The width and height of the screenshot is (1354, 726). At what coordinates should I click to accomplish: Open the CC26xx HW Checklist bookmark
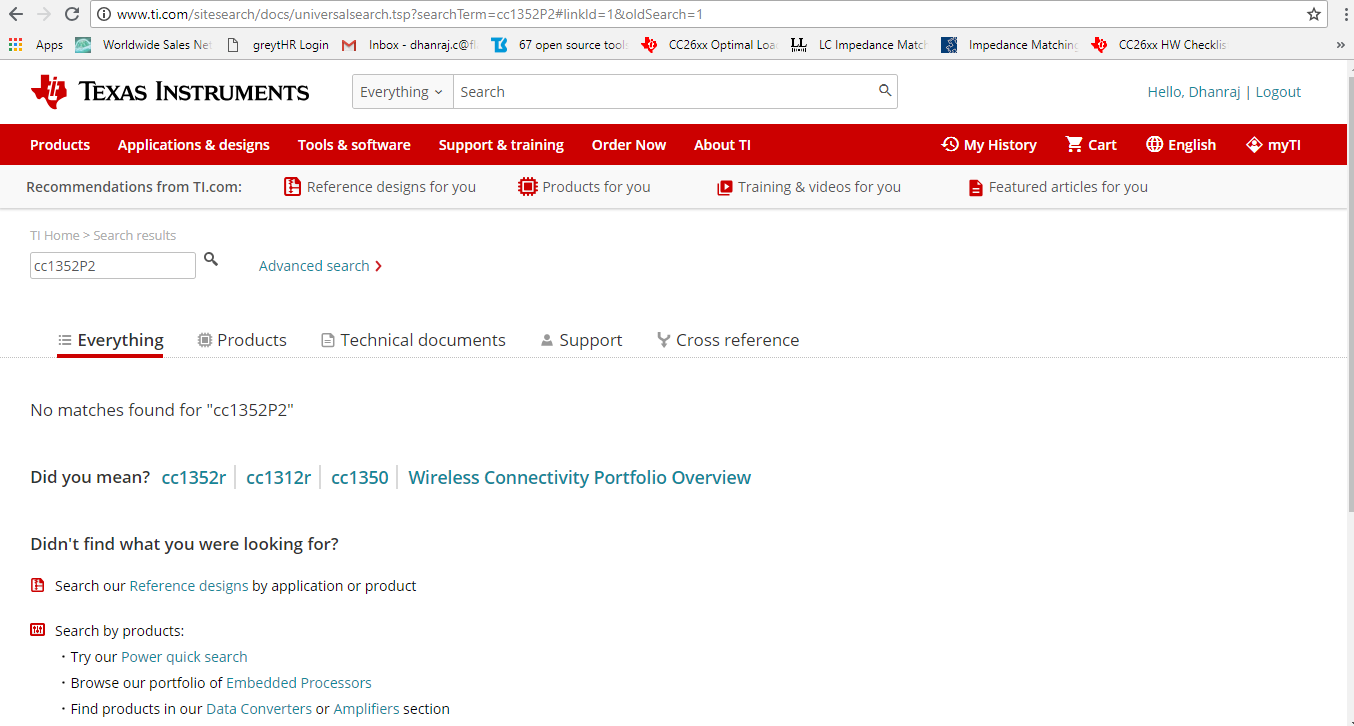coord(1159,45)
